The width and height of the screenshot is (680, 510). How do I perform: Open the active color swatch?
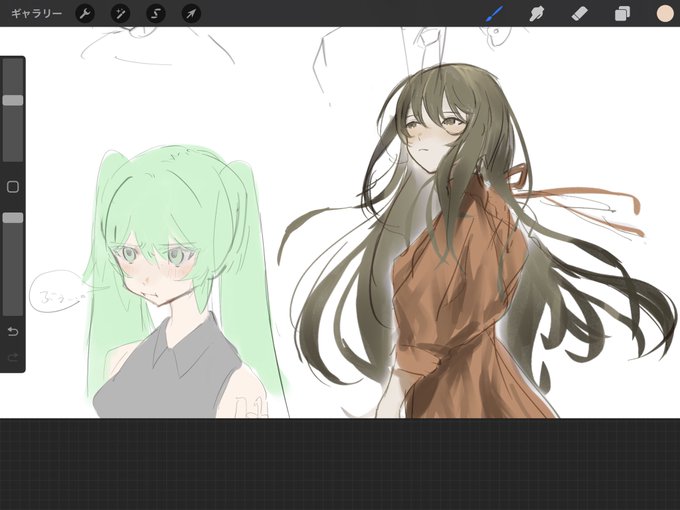coord(665,13)
